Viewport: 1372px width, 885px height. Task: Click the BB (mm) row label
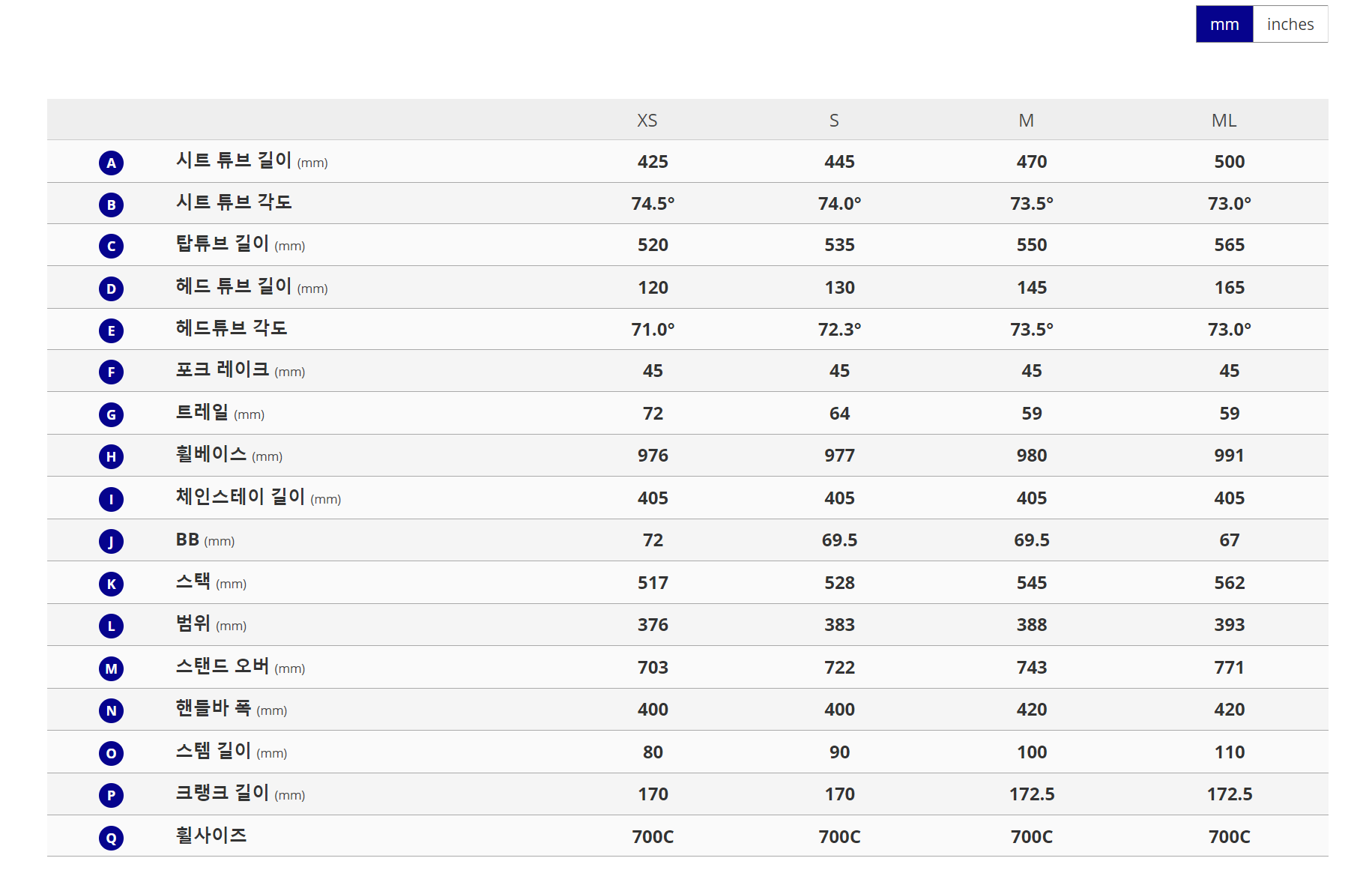205,540
